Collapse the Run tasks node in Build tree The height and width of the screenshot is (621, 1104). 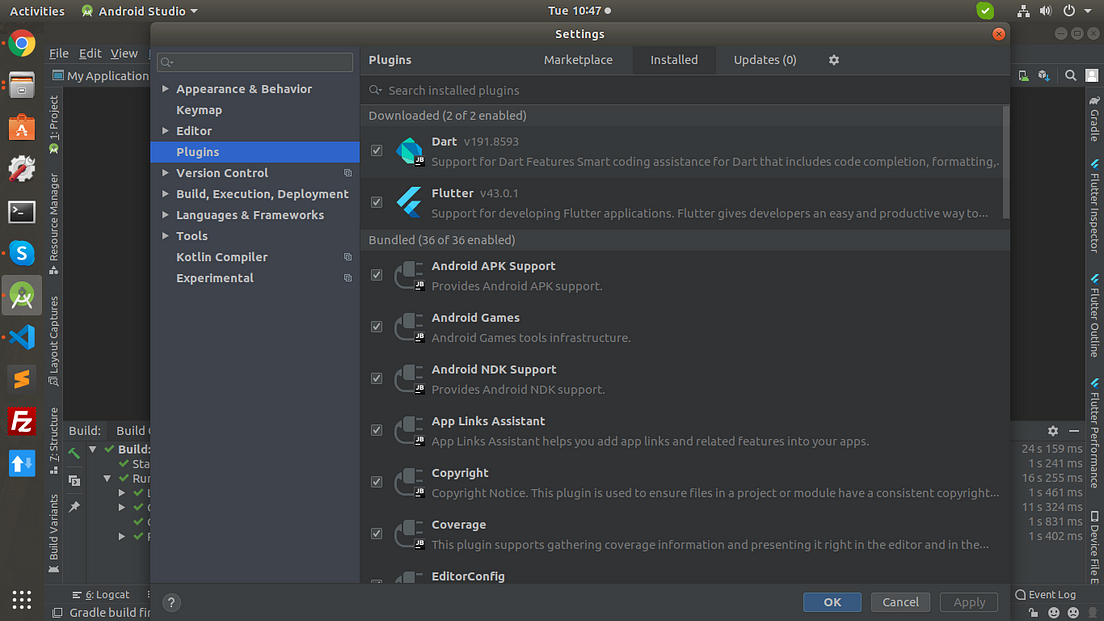[107, 478]
